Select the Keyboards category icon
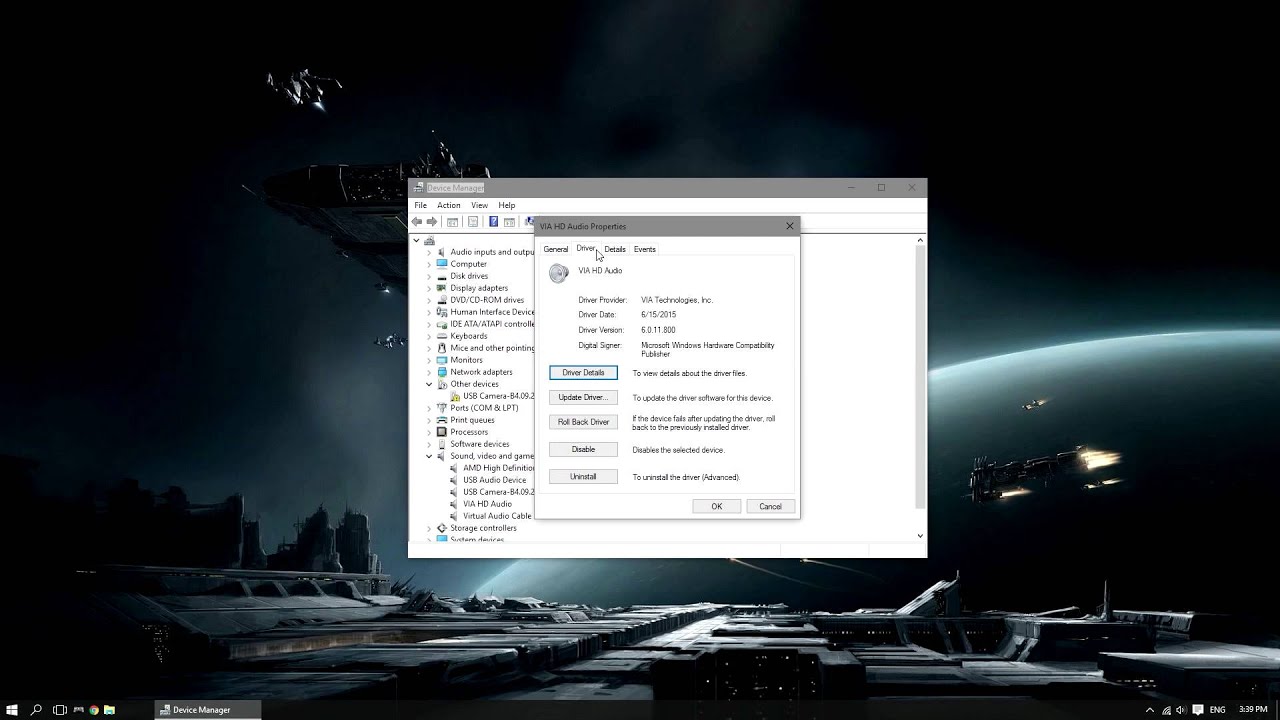Image resolution: width=1280 pixels, height=720 pixels. [x=442, y=336]
